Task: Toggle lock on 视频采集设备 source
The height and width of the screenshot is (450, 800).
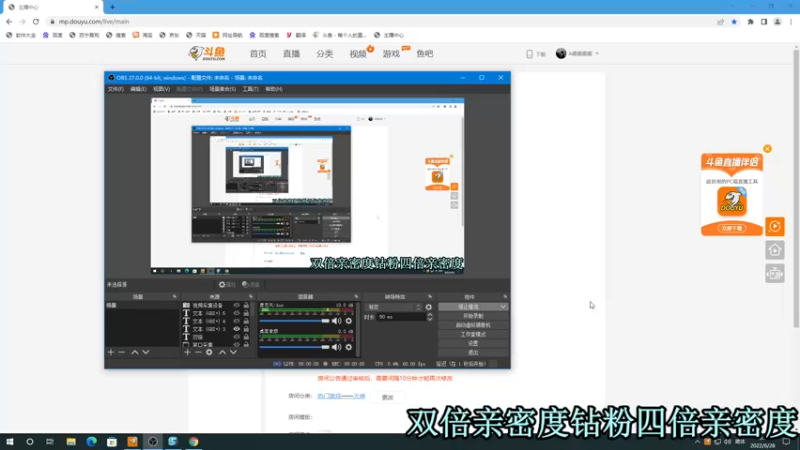Action: click(x=246, y=305)
